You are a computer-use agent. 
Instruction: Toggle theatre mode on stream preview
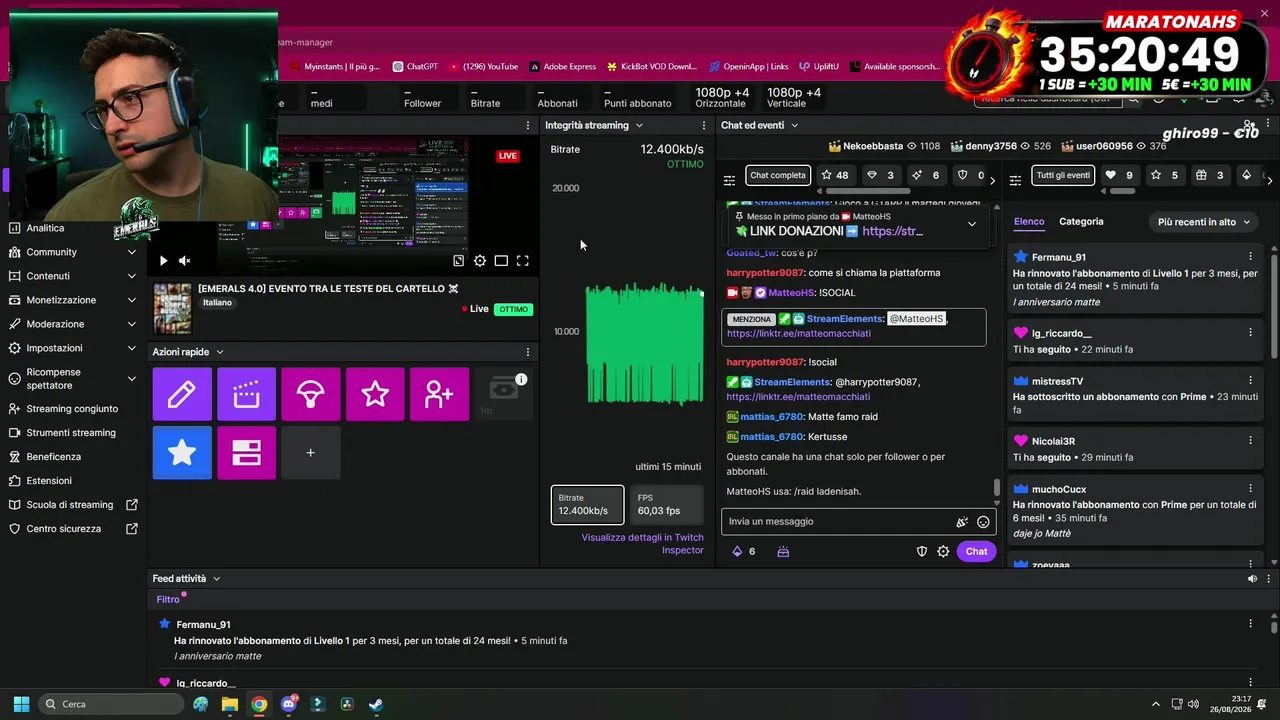click(501, 261)
